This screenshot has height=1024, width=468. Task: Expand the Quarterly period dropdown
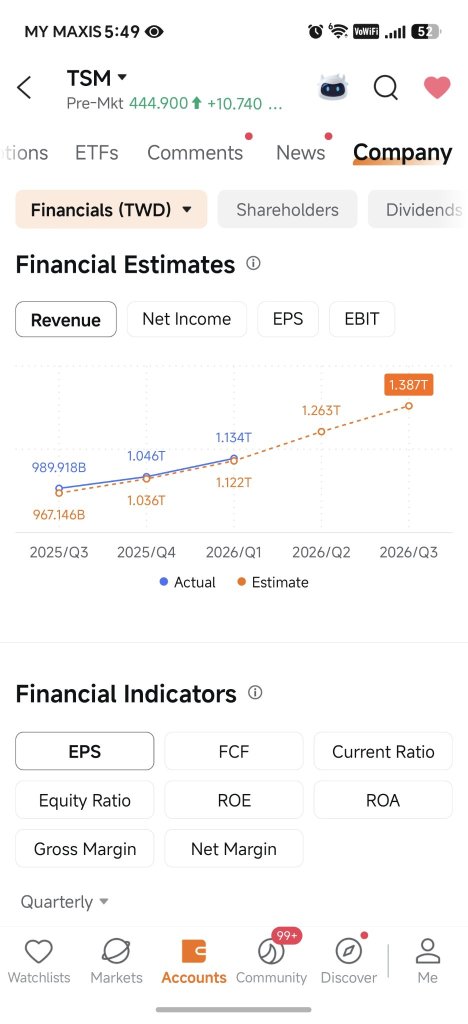pyautogui.click(x=64, y=902)
